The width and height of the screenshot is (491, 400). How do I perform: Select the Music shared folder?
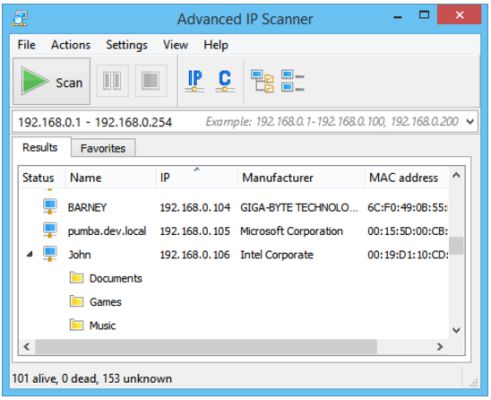[x=93, y=325]
